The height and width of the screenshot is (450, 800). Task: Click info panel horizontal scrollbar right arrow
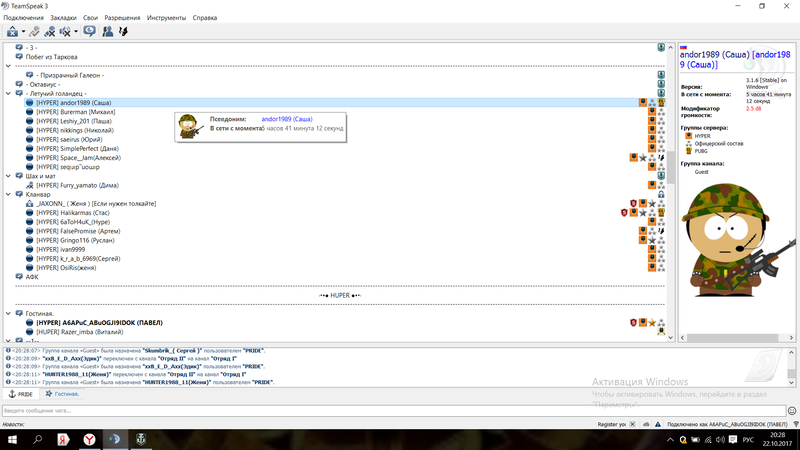[x=791, y=338]
